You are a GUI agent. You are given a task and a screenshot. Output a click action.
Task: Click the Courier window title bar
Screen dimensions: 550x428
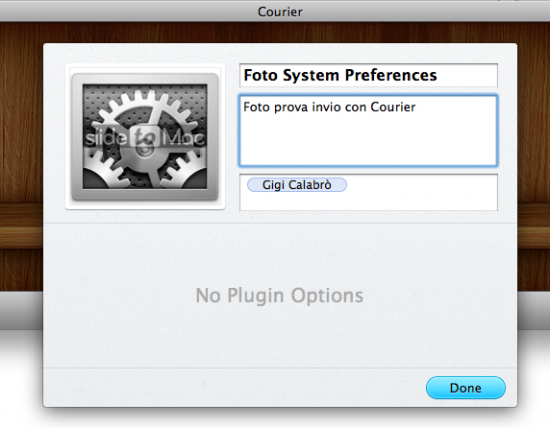[275, 11]
